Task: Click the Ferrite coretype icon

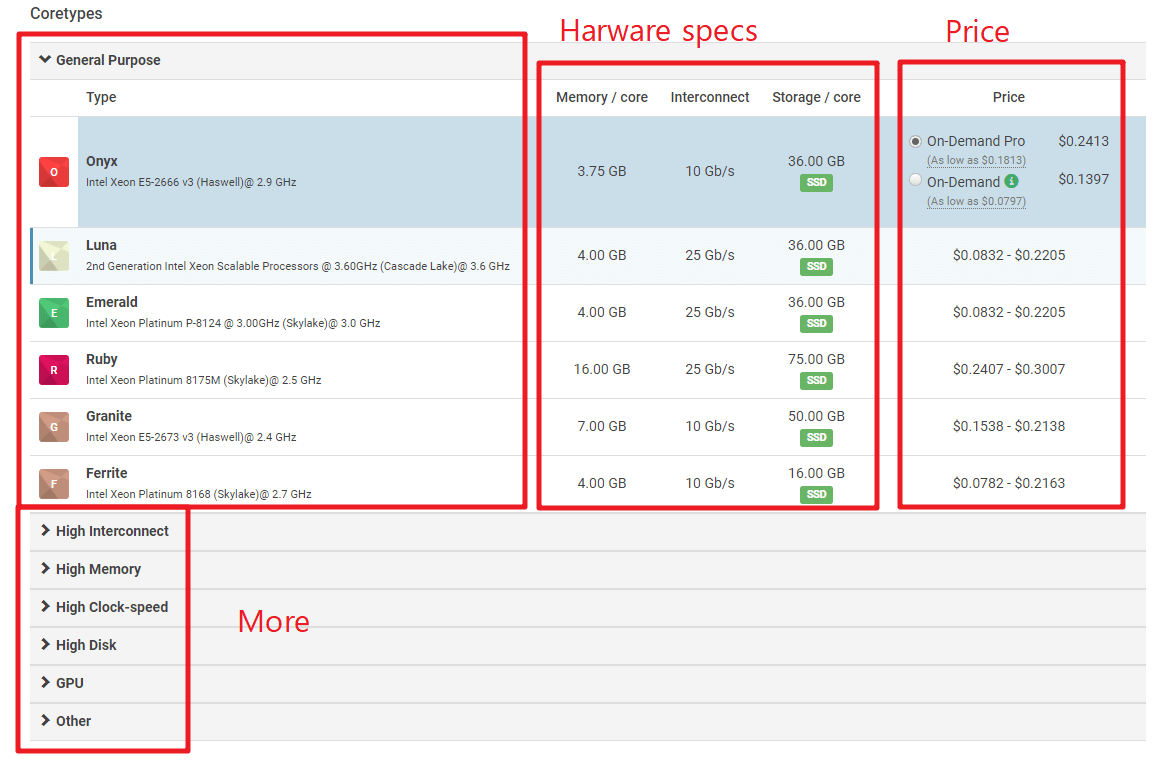Action: point(54,484)
